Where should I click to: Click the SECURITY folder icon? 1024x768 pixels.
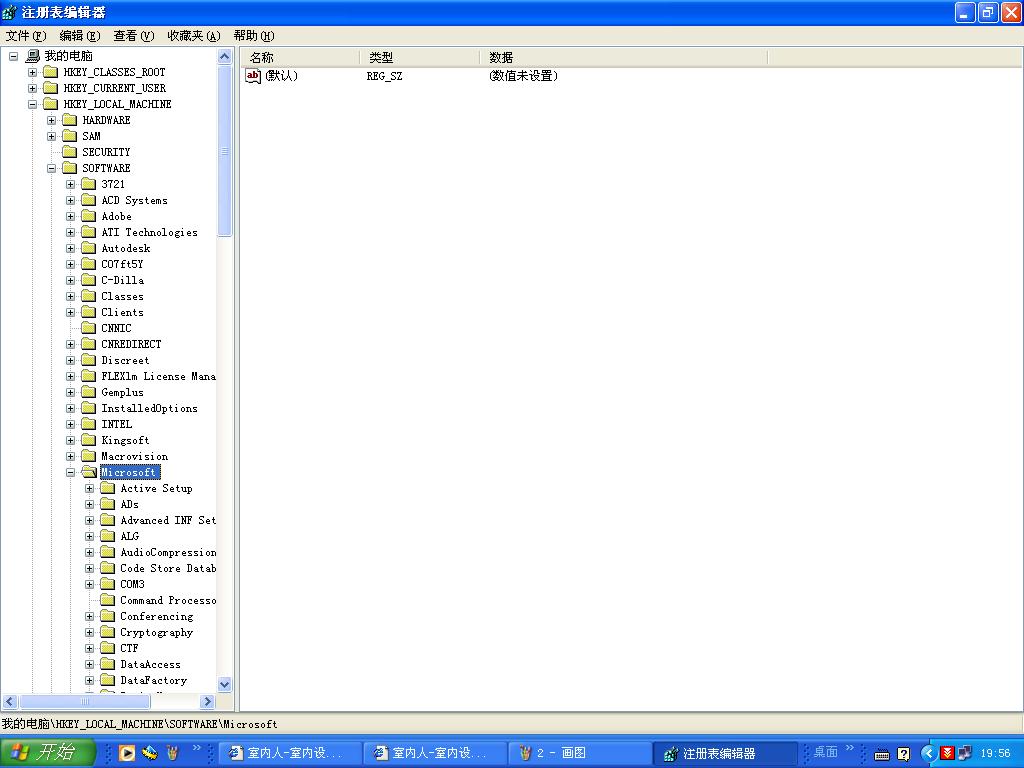pos(69,152)
